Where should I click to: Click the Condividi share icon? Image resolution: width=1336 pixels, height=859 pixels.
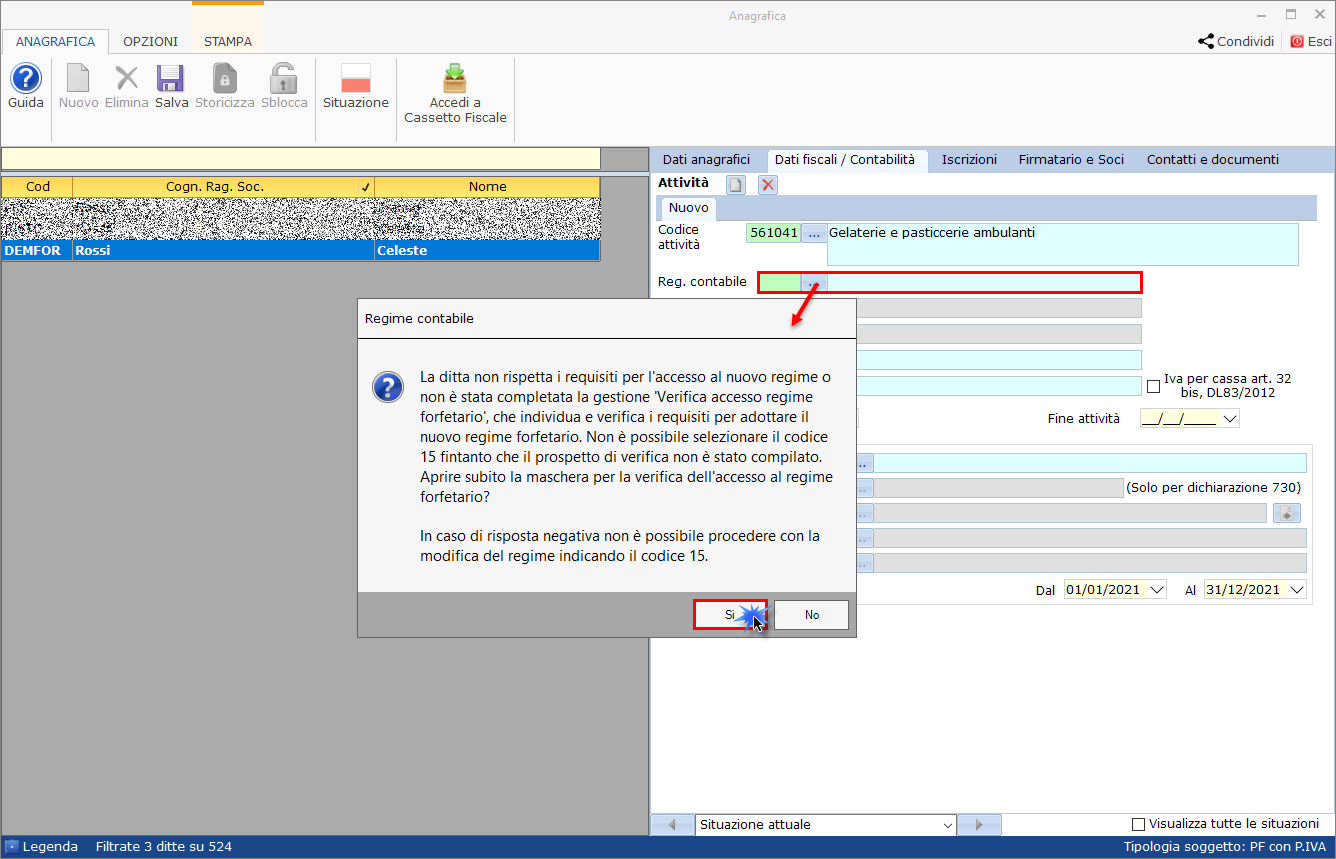click(1206, 42)
